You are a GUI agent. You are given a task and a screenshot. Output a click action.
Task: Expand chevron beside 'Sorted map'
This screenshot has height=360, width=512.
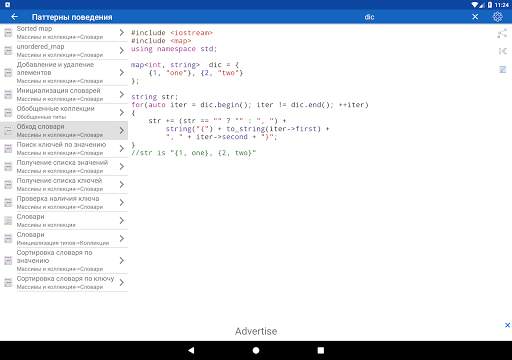(122, 32)
